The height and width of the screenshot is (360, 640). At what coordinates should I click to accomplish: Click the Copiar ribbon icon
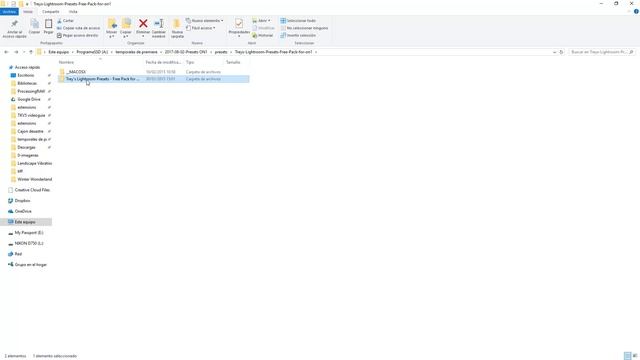coord(35,24)
